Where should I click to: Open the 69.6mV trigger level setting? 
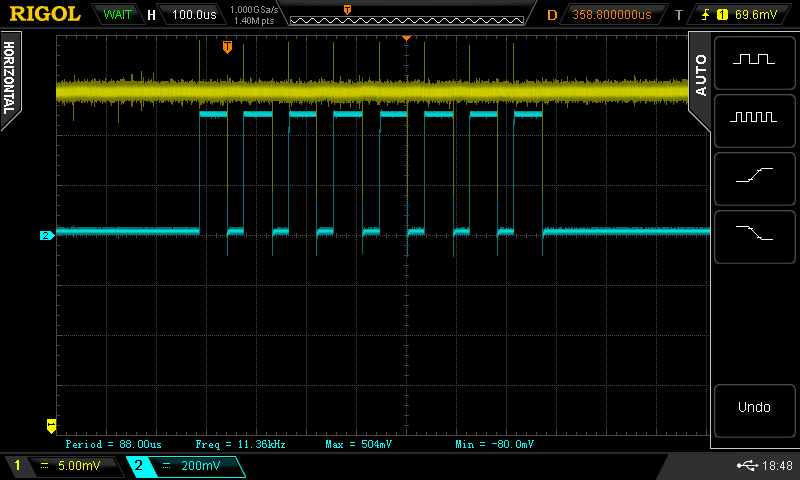click(756, 15)
